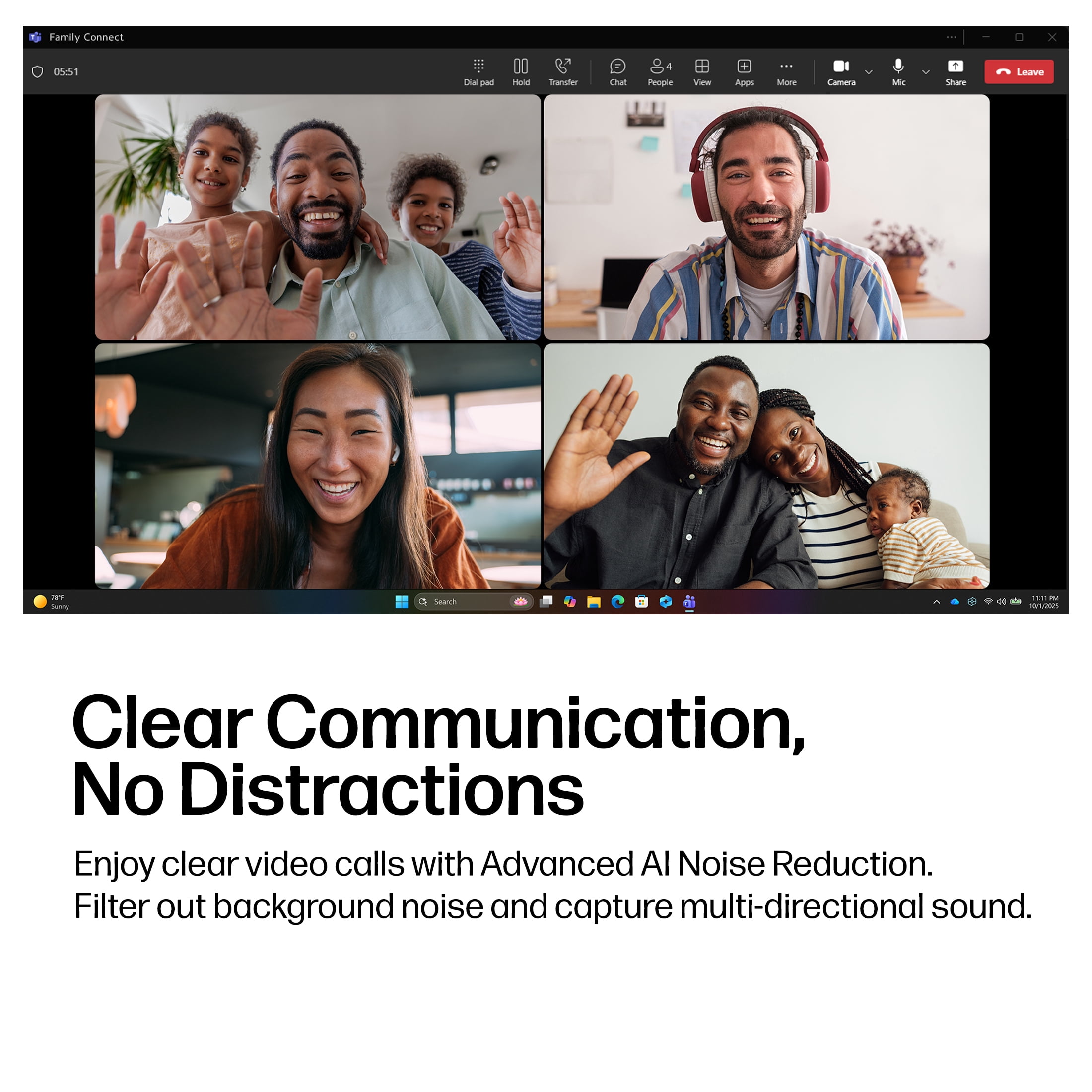The height and width of the screenshot is (1092, 1092).
Task: Show hidden system tray icons
Action: 937,602
